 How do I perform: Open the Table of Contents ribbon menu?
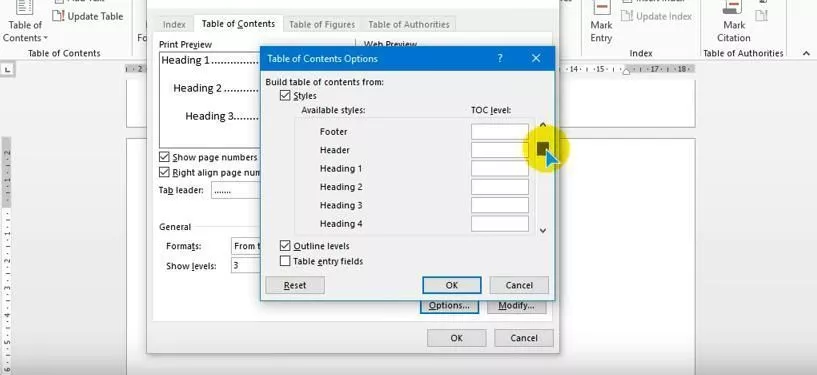[24, 22]
